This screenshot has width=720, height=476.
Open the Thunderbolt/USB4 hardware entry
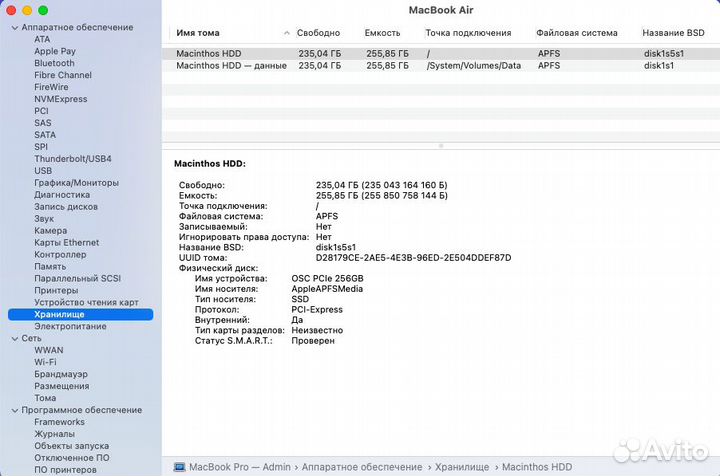coord(73,159)
